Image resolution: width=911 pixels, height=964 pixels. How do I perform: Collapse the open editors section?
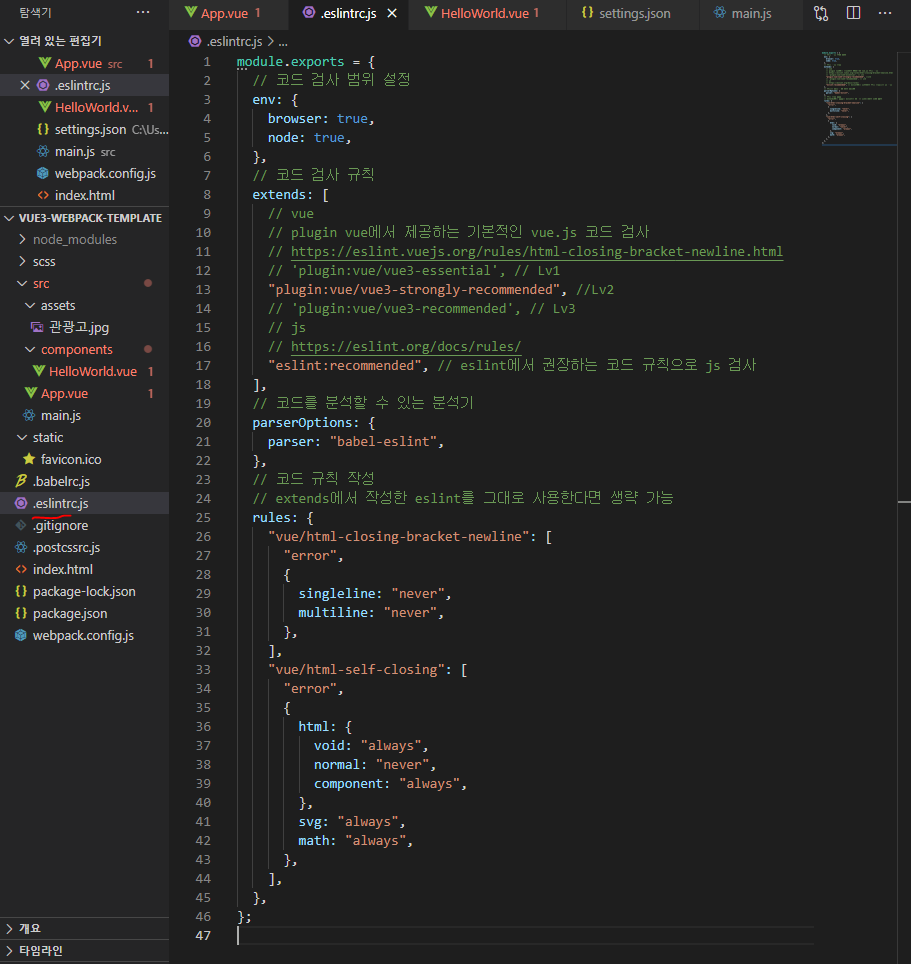pos(9,41)
